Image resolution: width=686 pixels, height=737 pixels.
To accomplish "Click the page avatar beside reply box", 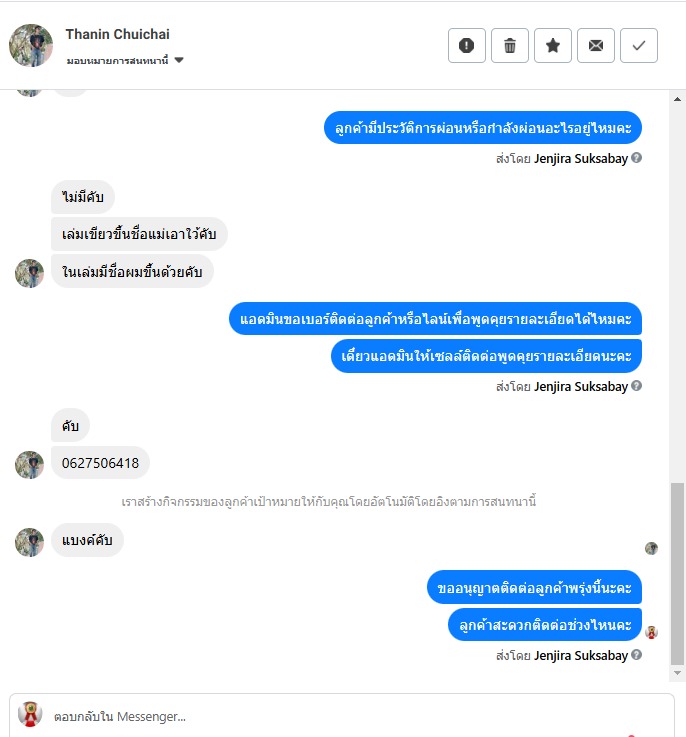I will [x=30, y=714].
